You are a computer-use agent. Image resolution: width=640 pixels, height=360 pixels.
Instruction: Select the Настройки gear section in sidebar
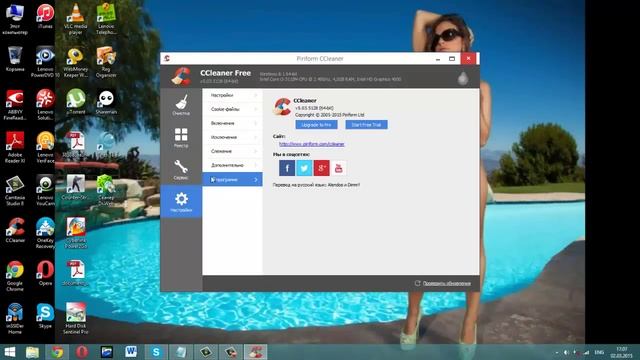click(x=181, y=202)
